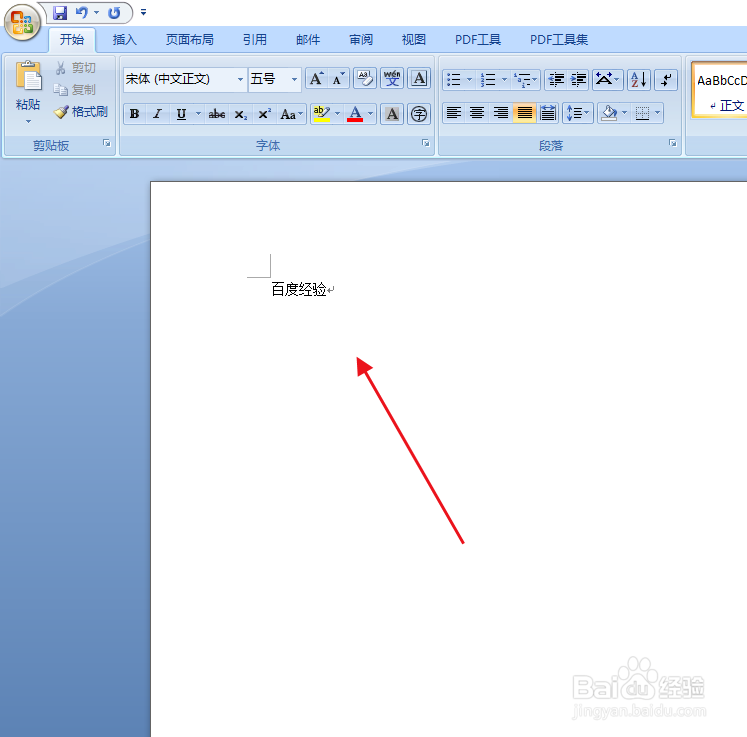This screenshot has height=737, width=747.
Task: Open the Office button menu
Action: [22, 22]
